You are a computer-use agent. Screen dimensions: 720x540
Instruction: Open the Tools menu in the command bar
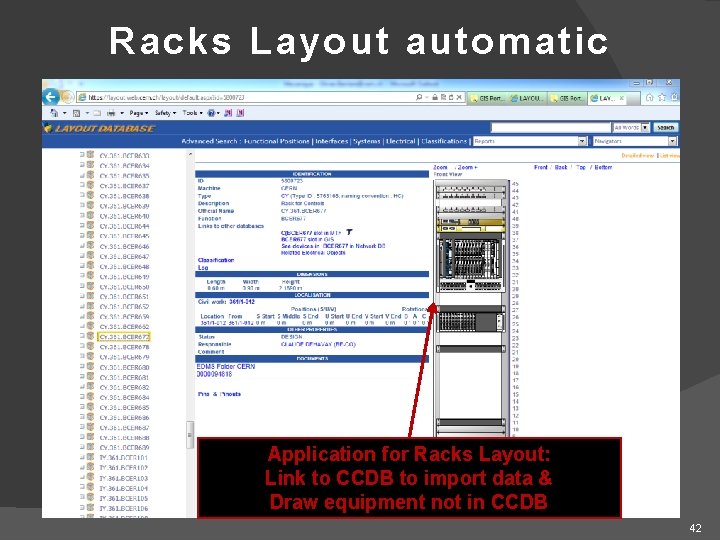tap(192, 113)
